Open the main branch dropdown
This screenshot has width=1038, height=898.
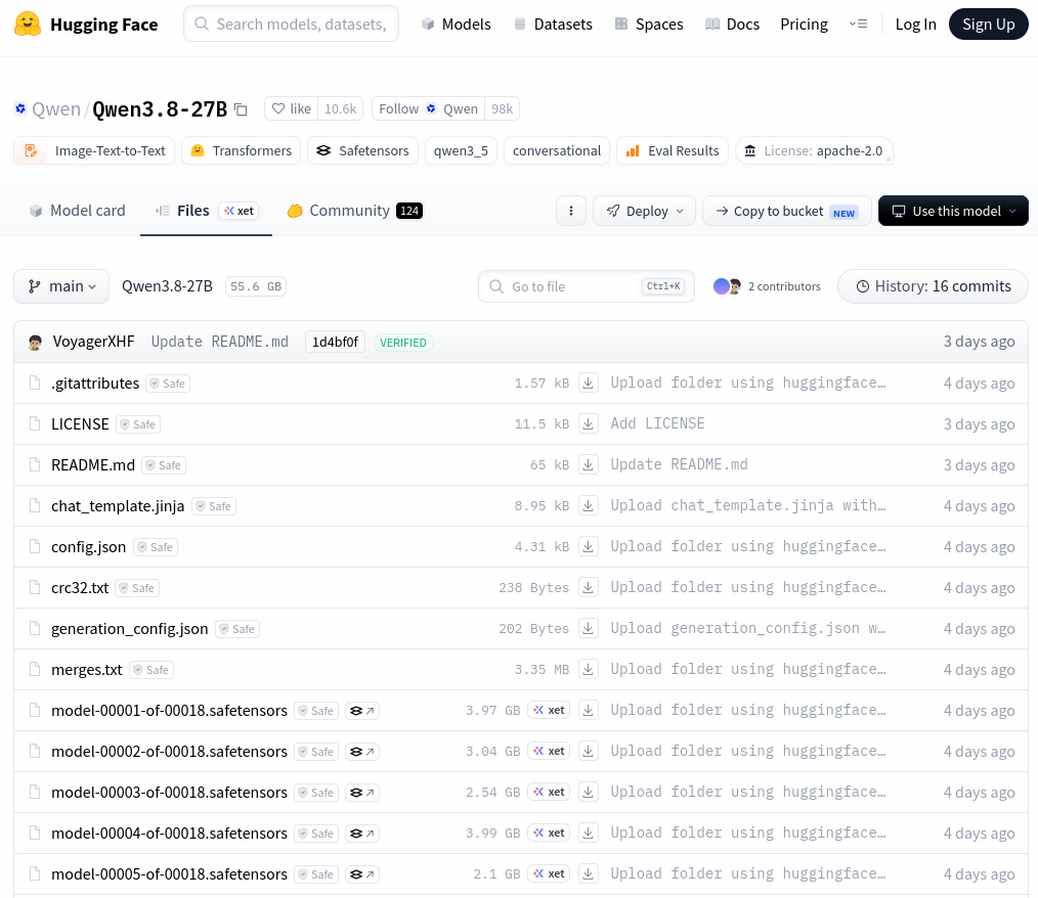click(x=62, y=287)
